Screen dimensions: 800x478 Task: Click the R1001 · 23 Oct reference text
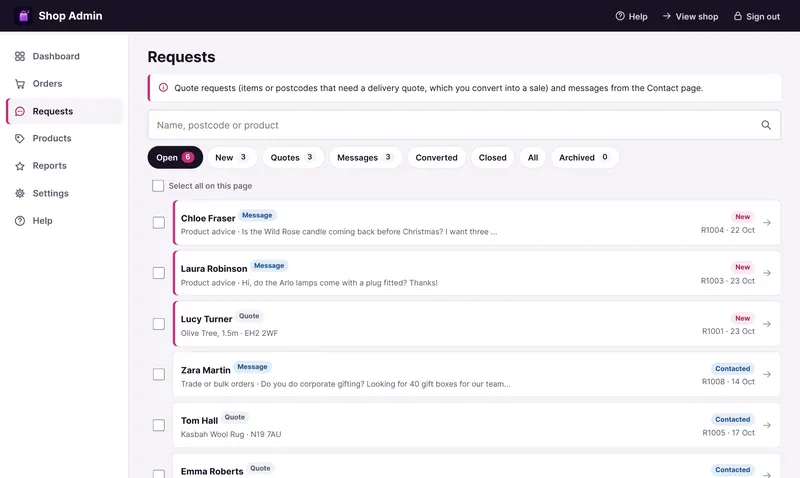click(x=728, y=331)
